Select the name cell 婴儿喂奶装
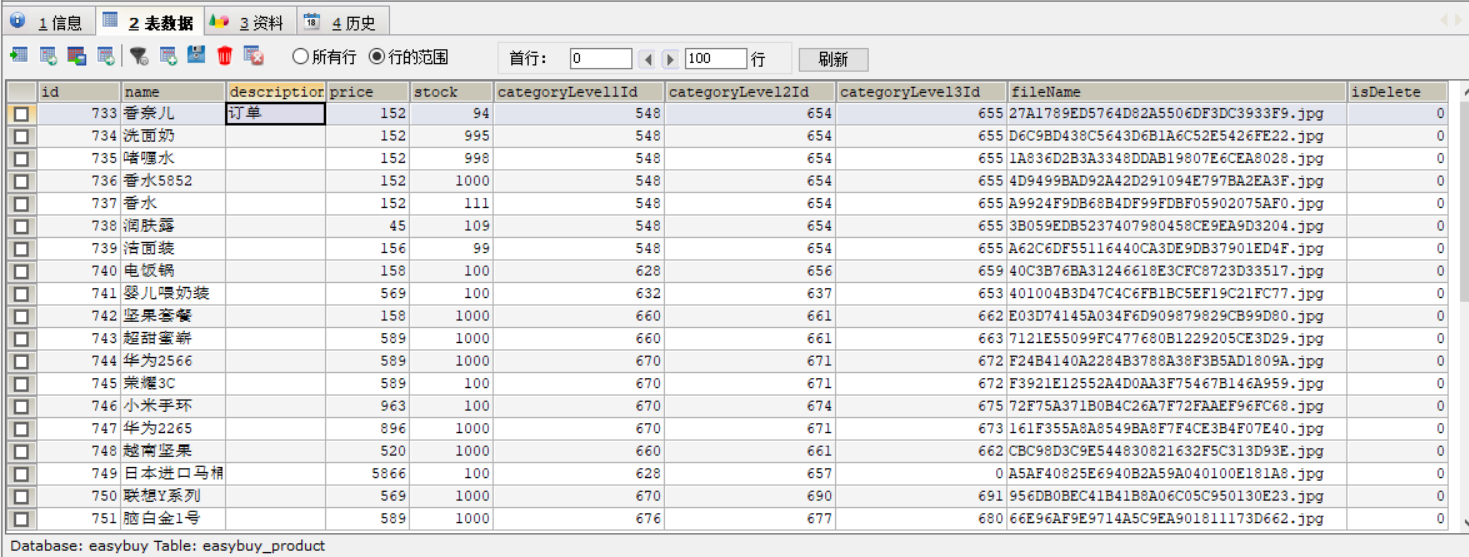Viewport: 1469px width, 557px height. coord(173,294)
